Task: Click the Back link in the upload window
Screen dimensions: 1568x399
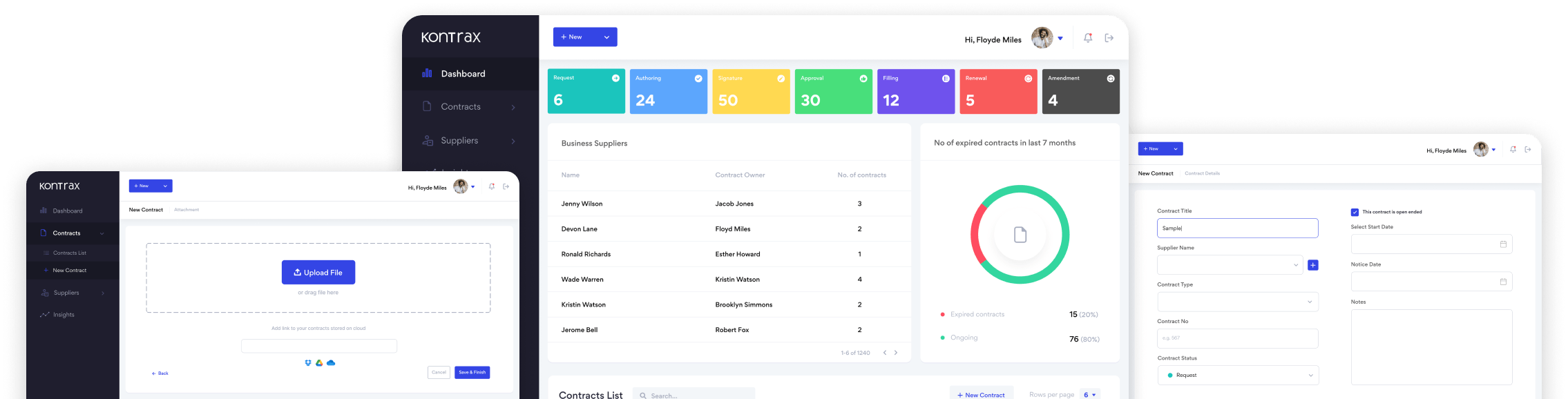Action: (x=160, y=373)
